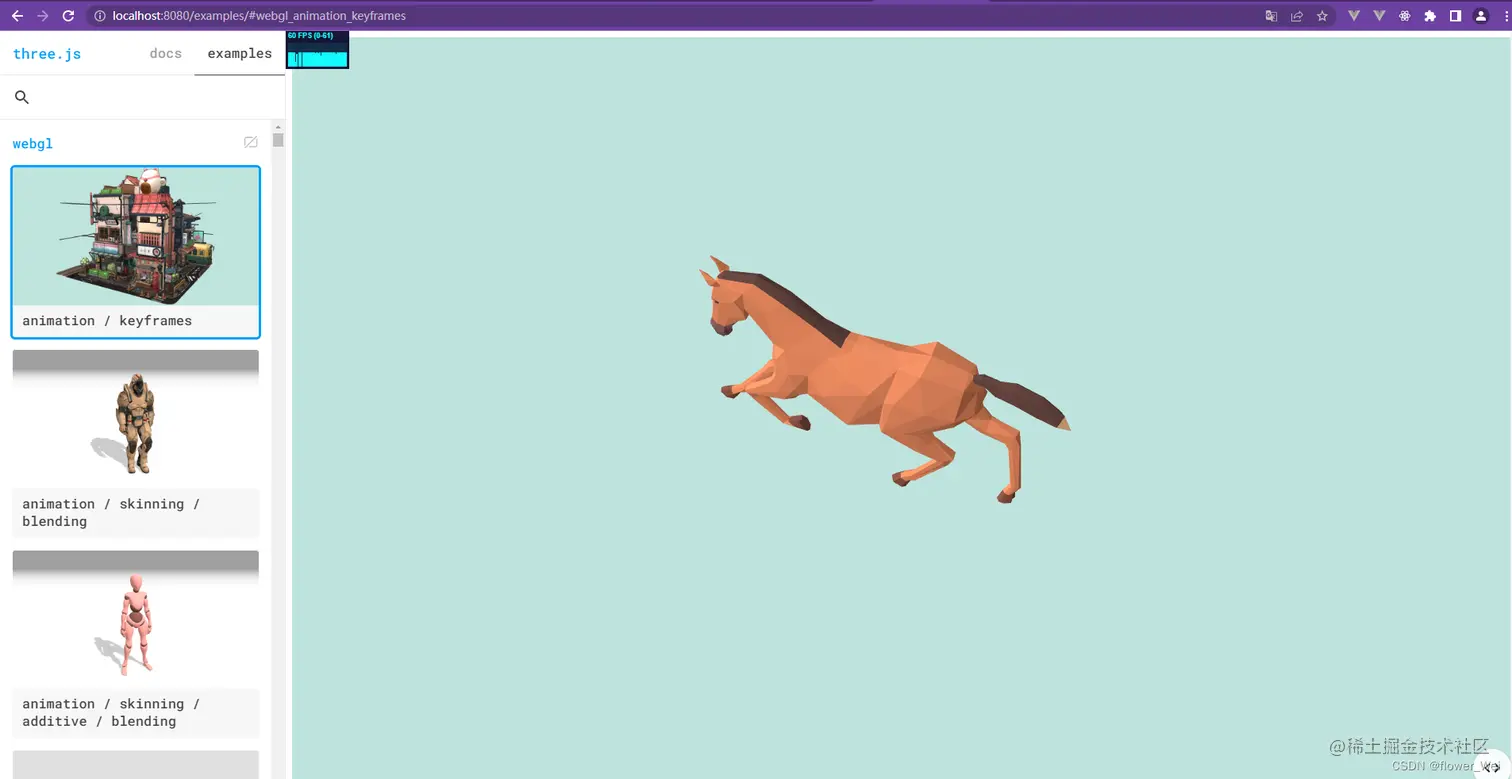The image size is (1512, 779).
Task: Jump to the webgl section heading
Action: point(33,143)
